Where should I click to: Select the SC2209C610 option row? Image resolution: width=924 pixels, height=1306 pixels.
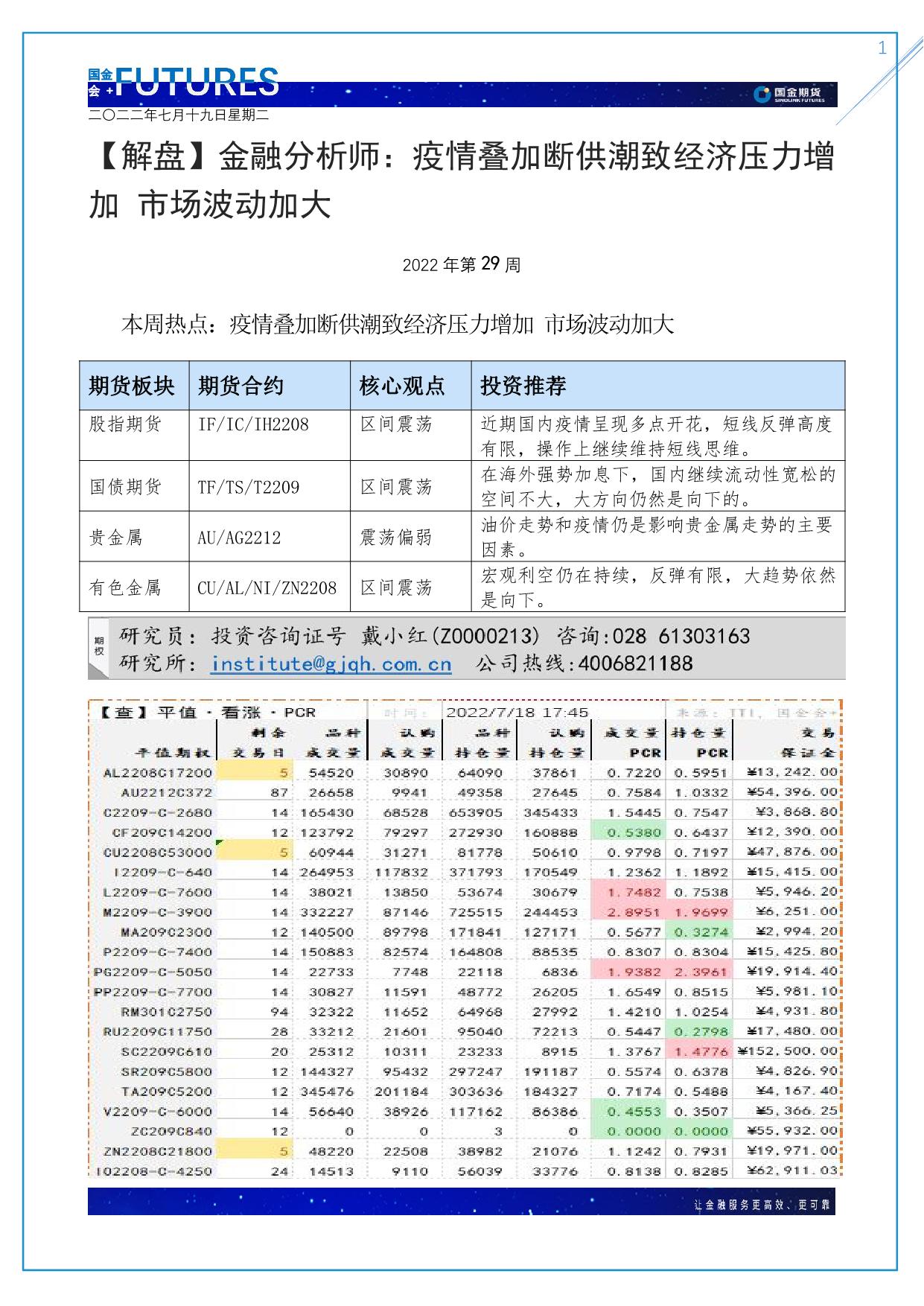click(465, 1052)
